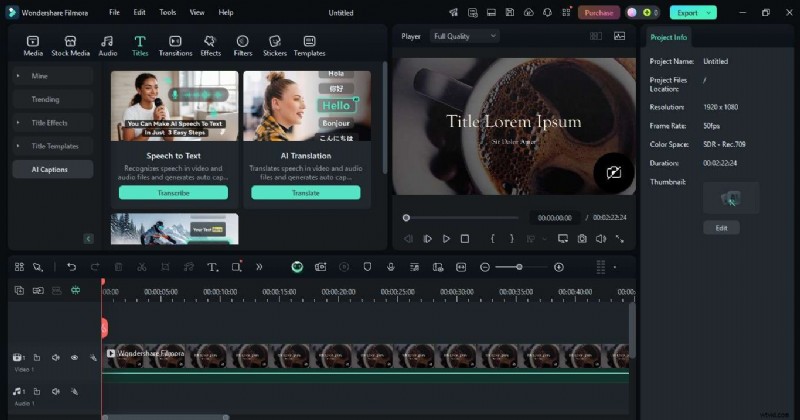Click the record voiceover microphone icon
The height and width of the screenshot is (420, 800).
tap(389, 267)
